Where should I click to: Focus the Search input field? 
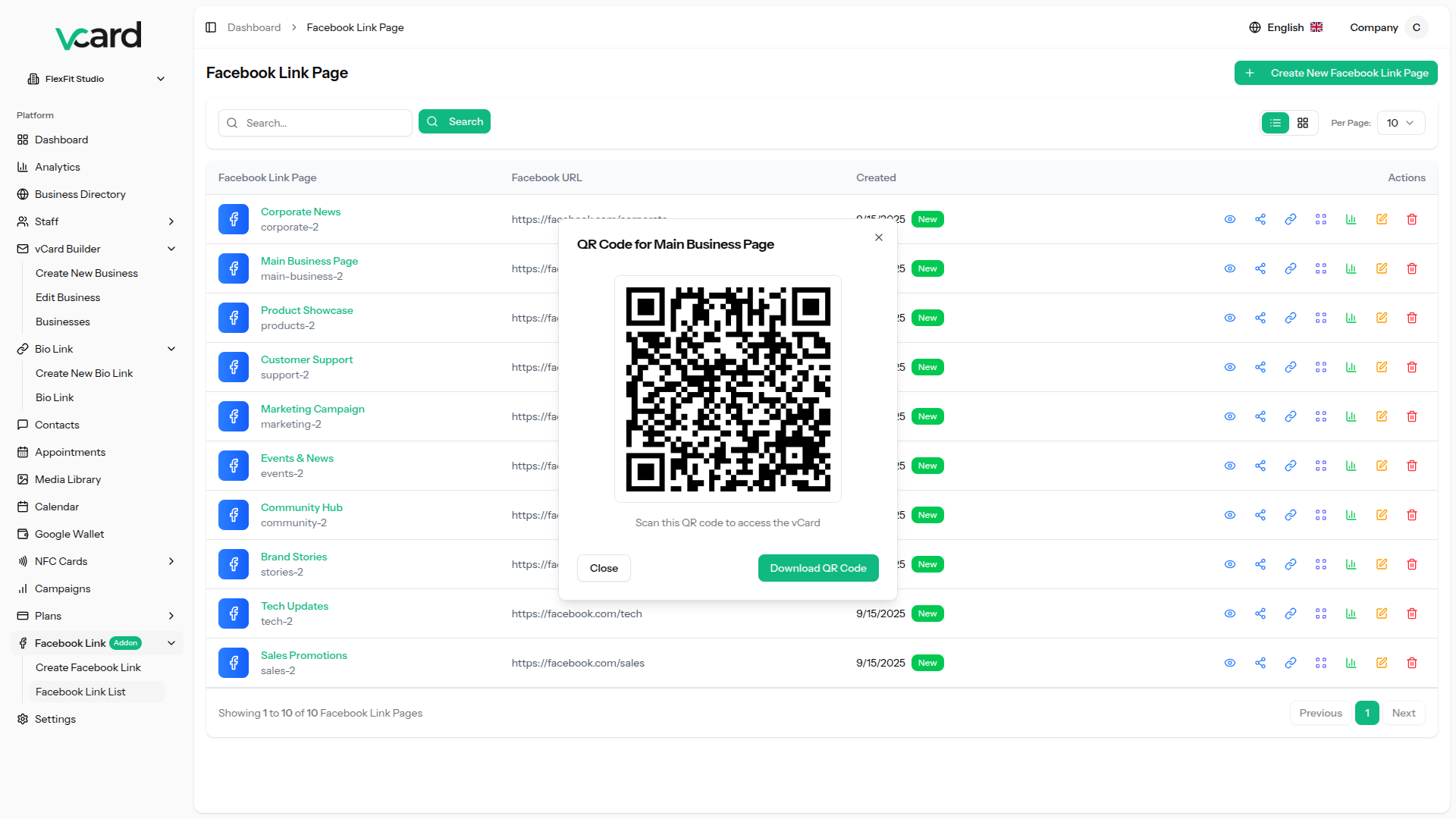coord(315,123)
